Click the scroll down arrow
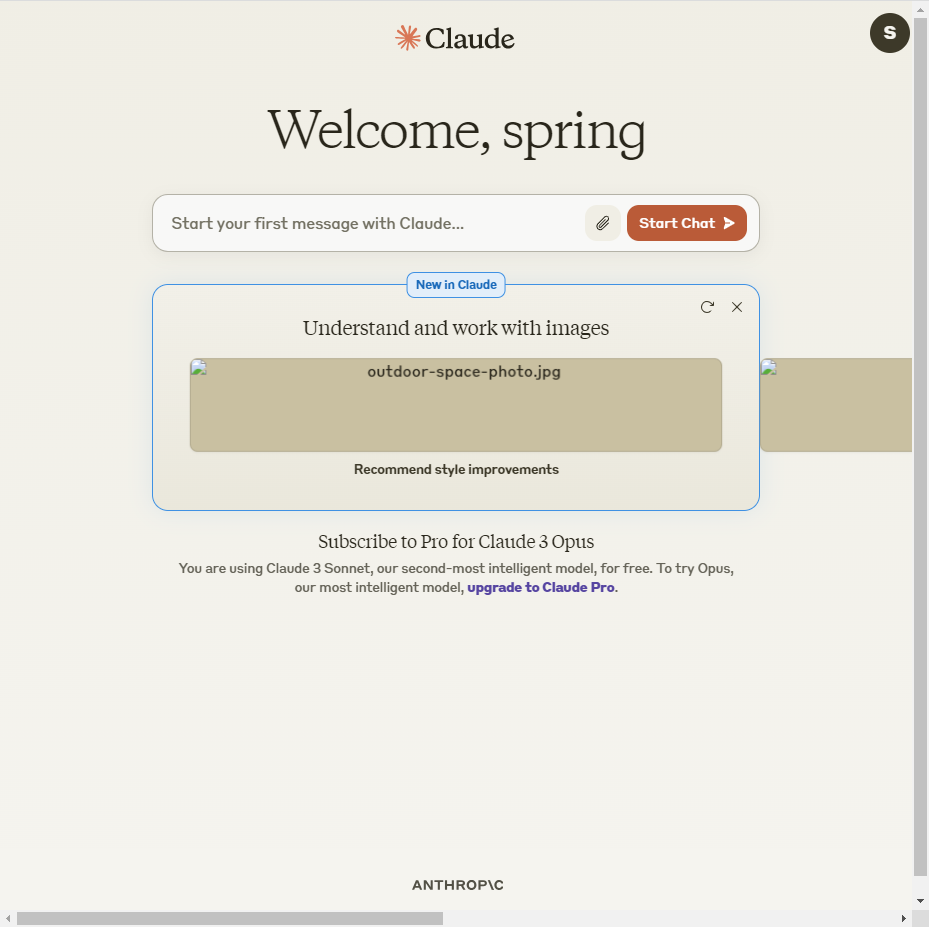 click(x=921, y=902)
